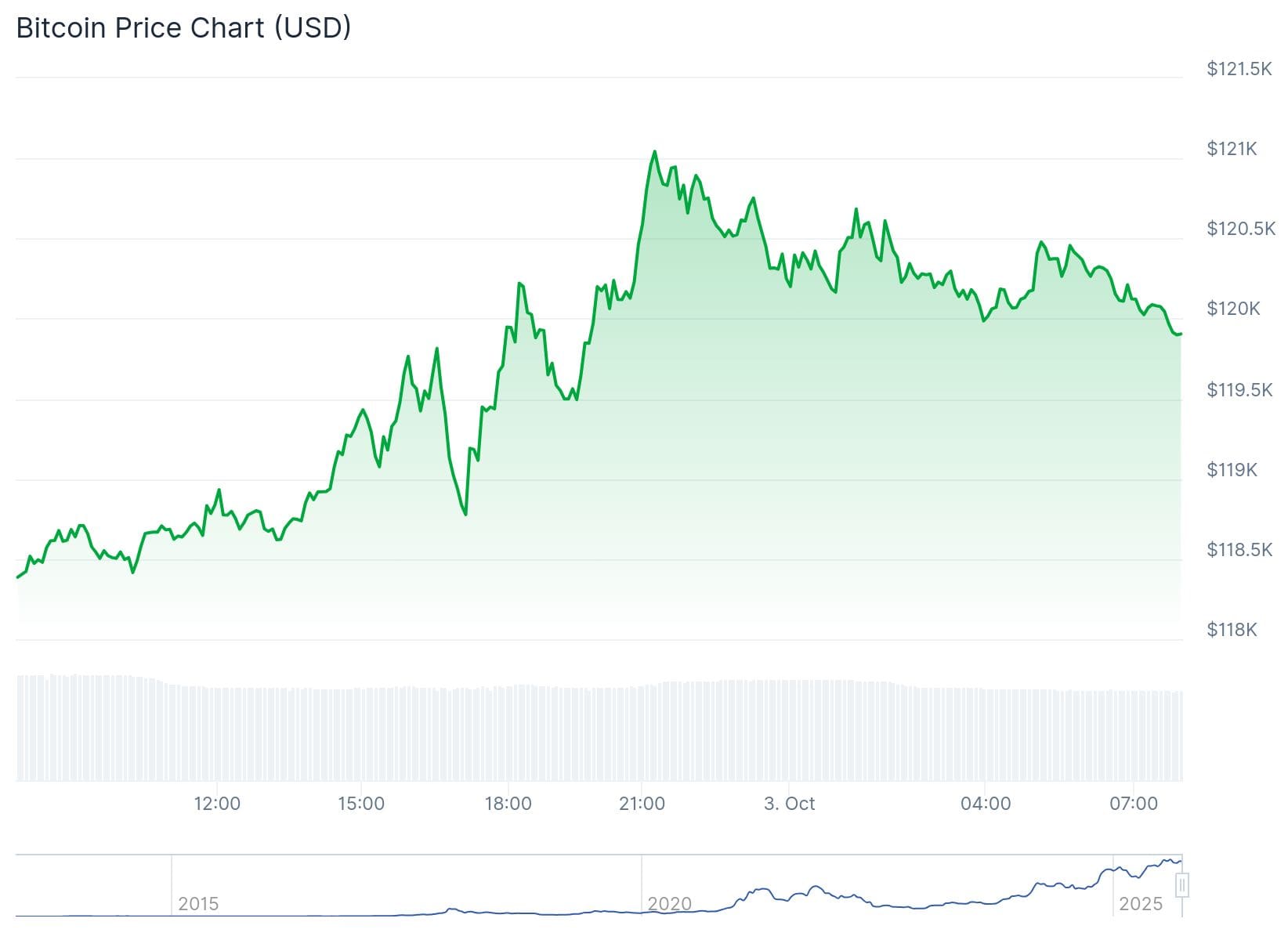Screen dimensions: 1288x940
Task: Click the 15:00 time axis label
Action: pos(361,803)
